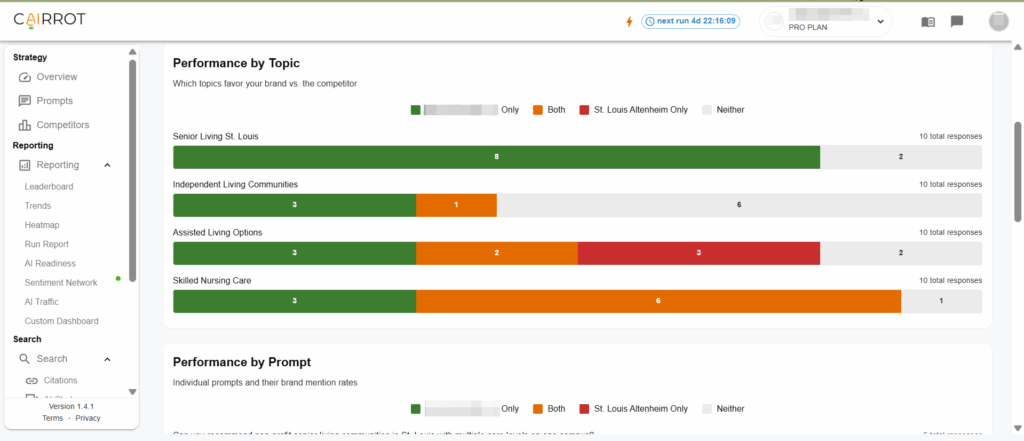This screenshot has width=1024, height=441.
Task: Click the sidebar scrollbar thumb
Action: (133, 171)
